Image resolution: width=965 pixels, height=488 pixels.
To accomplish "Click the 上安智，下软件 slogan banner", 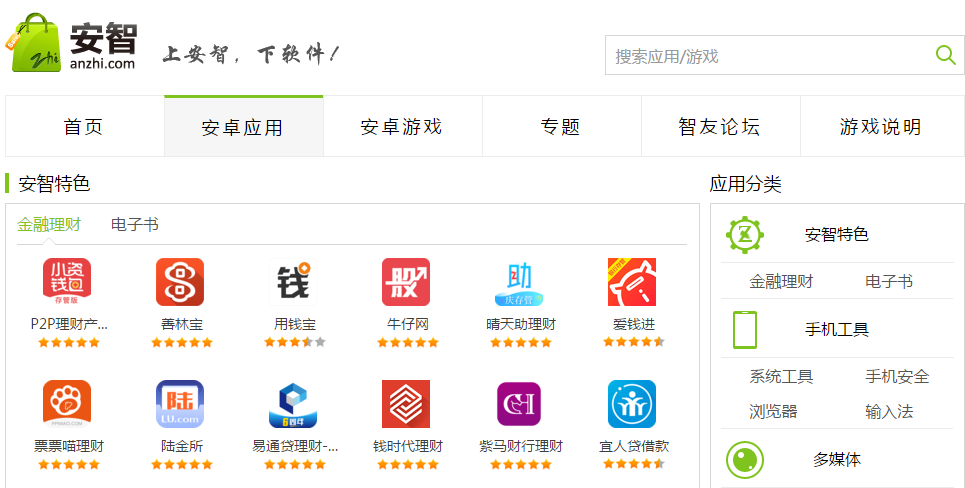I will (250, 55).
